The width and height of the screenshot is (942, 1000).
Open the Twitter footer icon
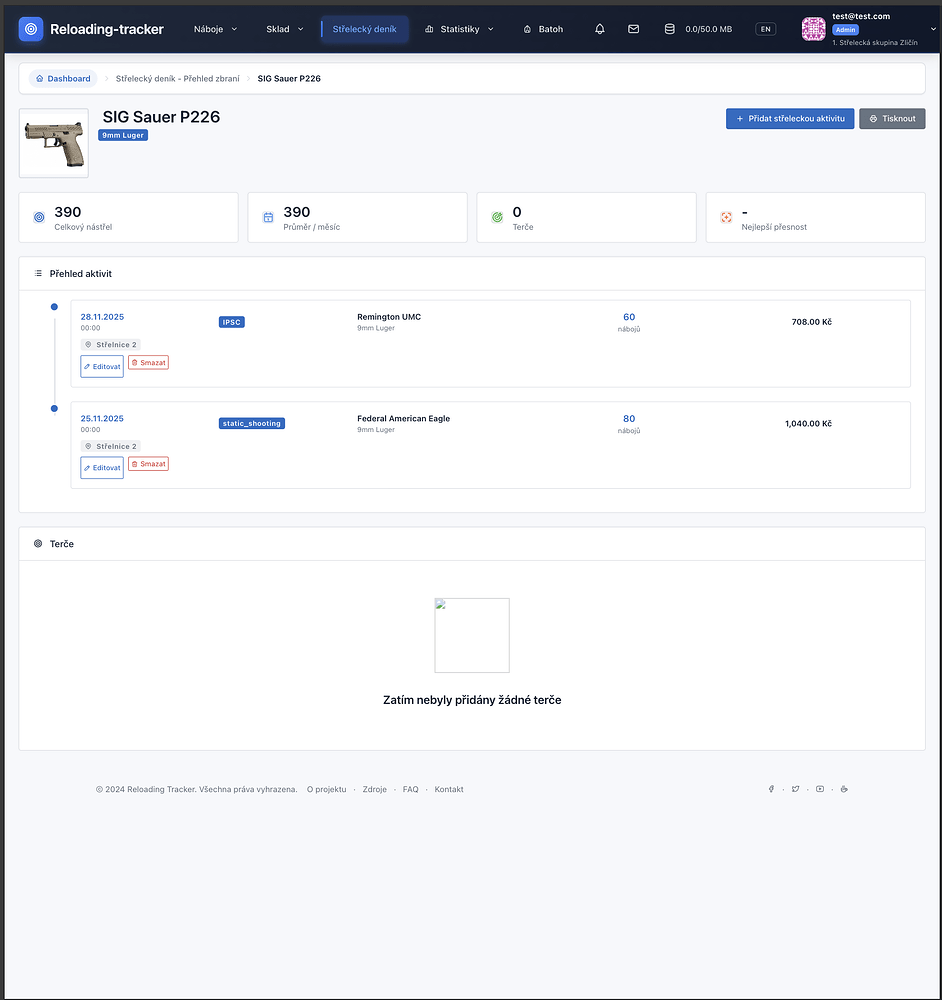[795, 789]
